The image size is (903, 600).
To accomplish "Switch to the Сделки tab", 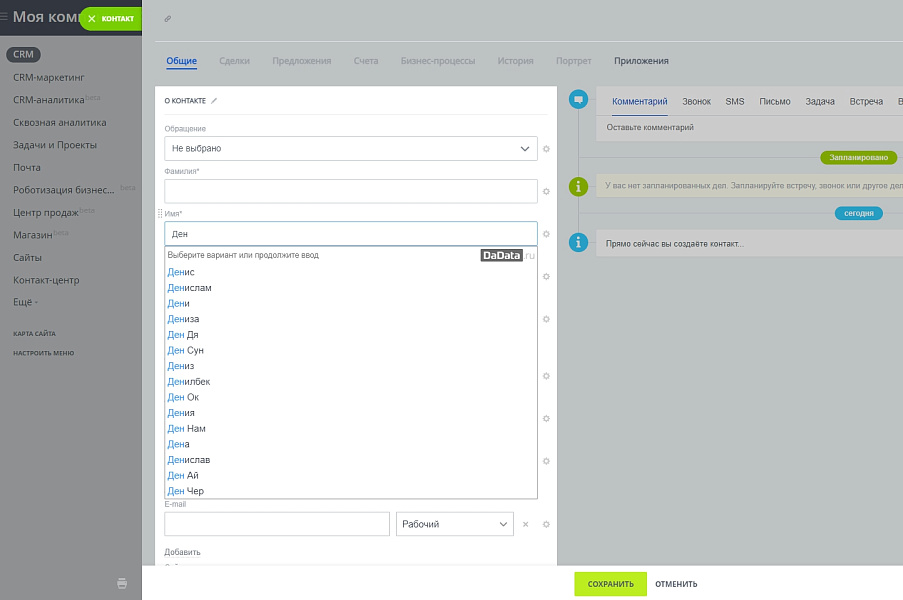I will tap(234, 61).
